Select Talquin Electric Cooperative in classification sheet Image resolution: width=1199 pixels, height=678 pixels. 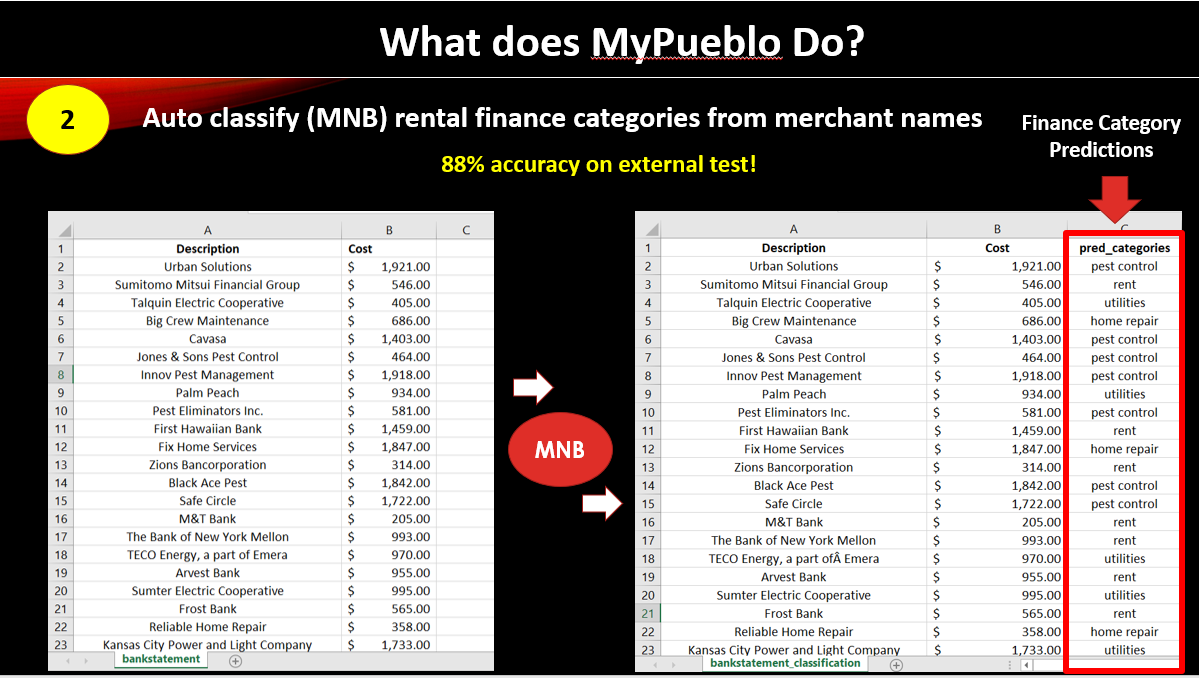[793, 303]
